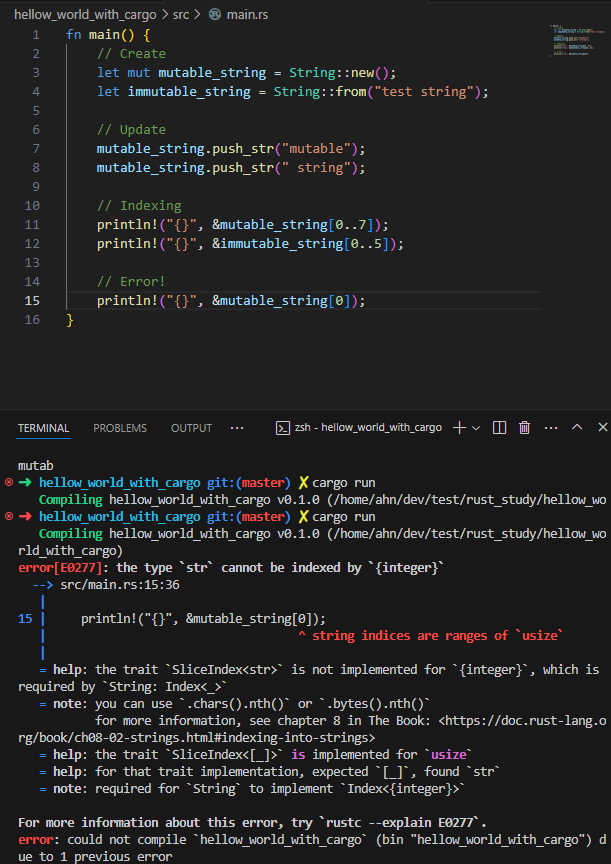This screenshot has height=864, width=611.
Task: Click the src breadcrumb folder
Action: point(181,14)
